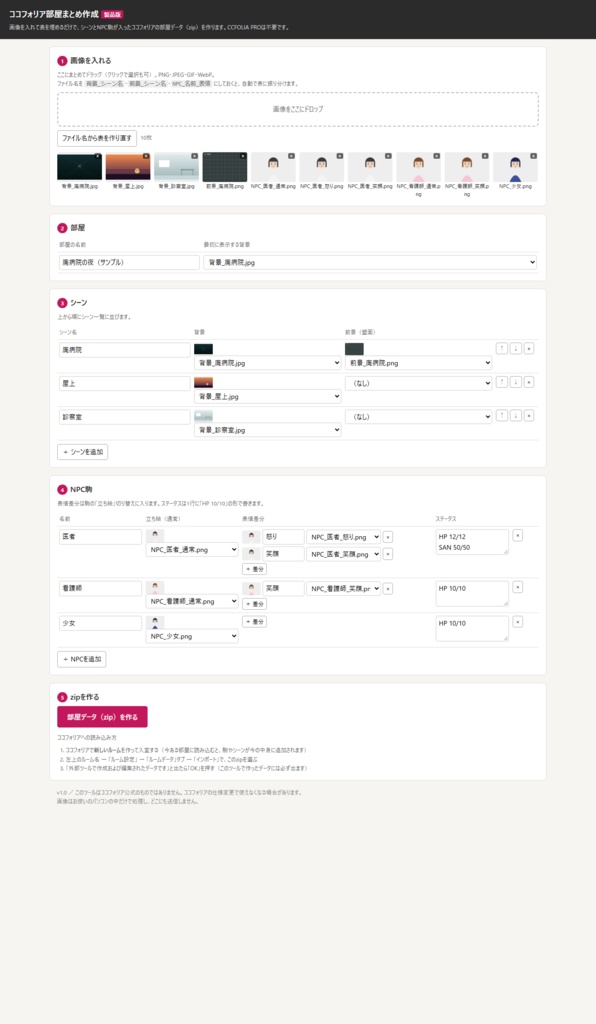
Task: Click the NPC name field 看護師
Action: (x=101, y=588)
